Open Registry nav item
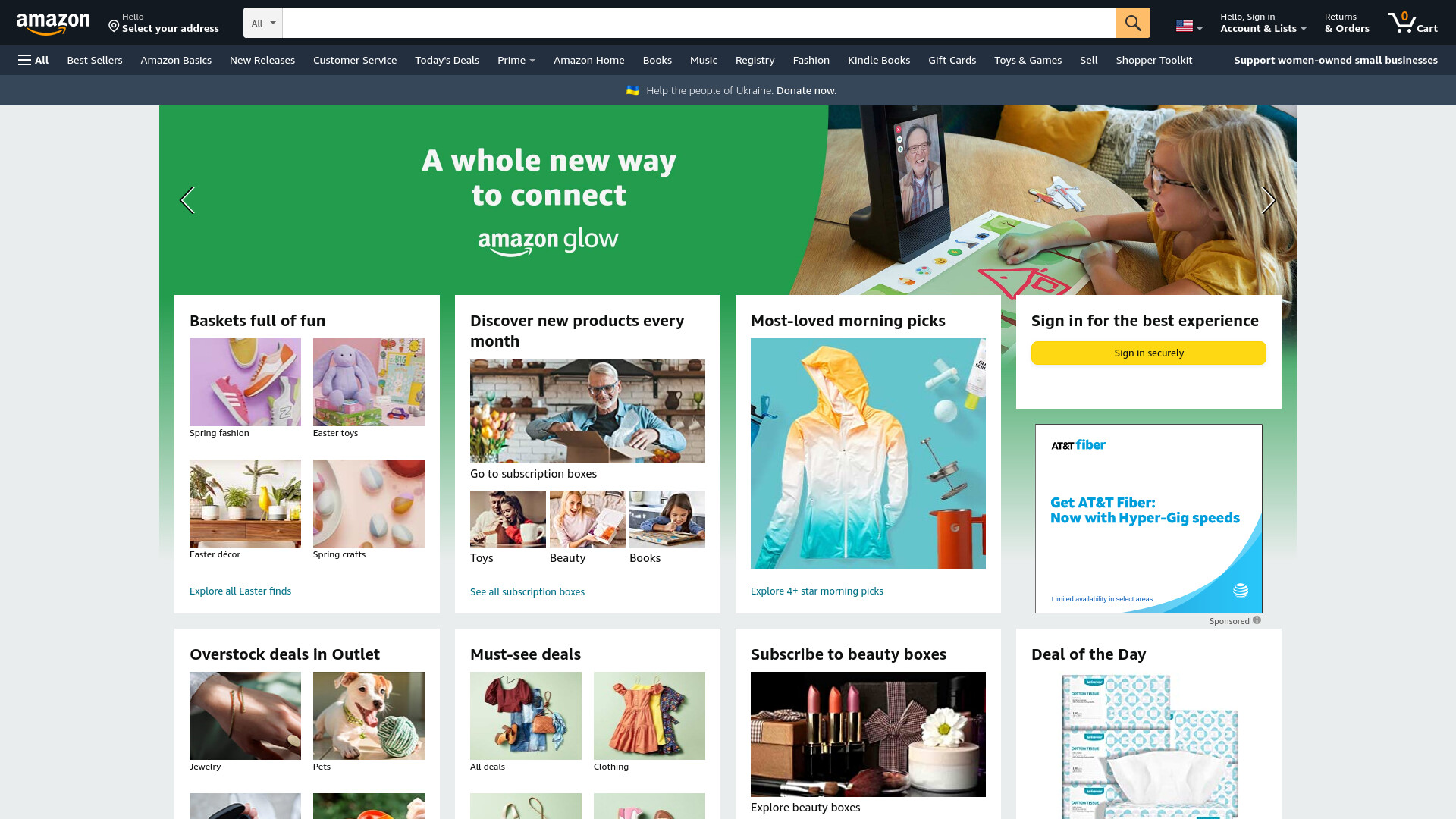The width and height of the screenshot is (1456, 819). [x=755, y=60]
